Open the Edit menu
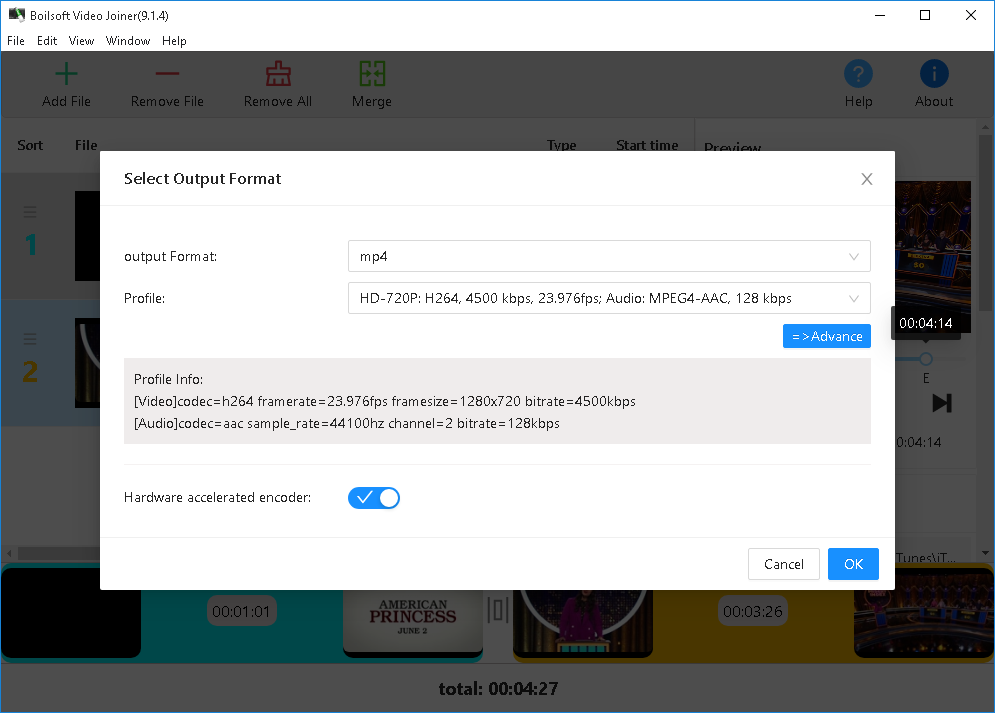The height and width of the screenshot is (713, 995). [x=47, y=41]
